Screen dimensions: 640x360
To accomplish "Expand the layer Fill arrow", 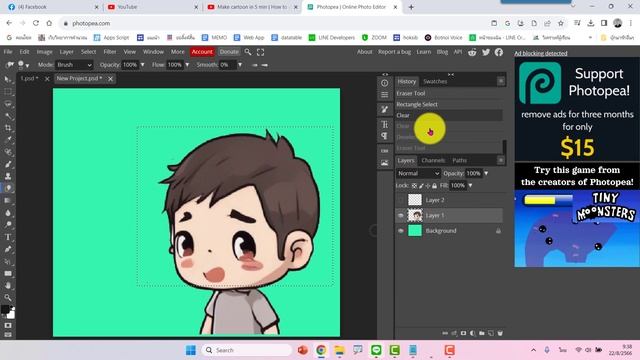I will click(x=470, y=186).
